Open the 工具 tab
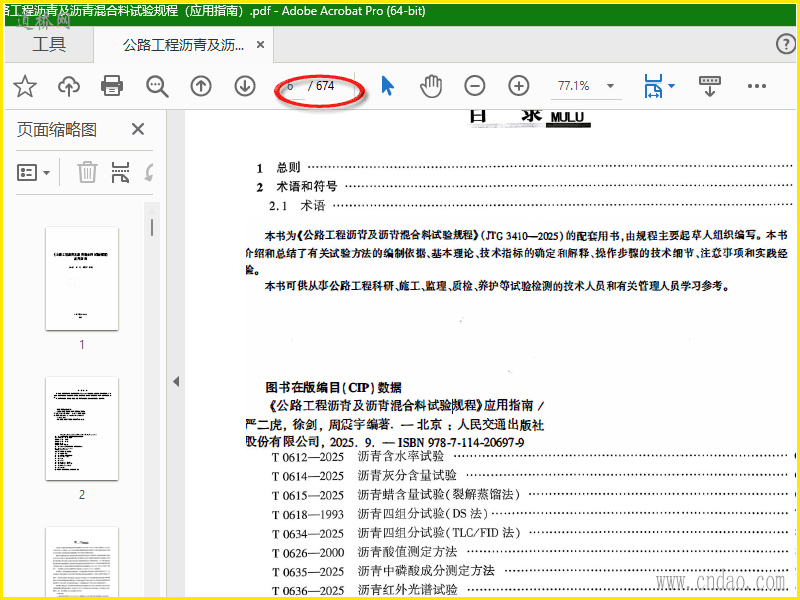The image size is (800, 600). 49,44
